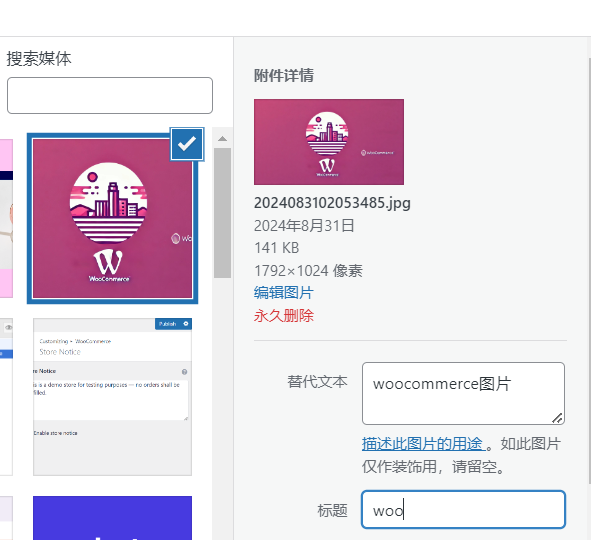Click the 替代文本 textarea
This screenshot has width=591, height=540.
pos(463,393)
